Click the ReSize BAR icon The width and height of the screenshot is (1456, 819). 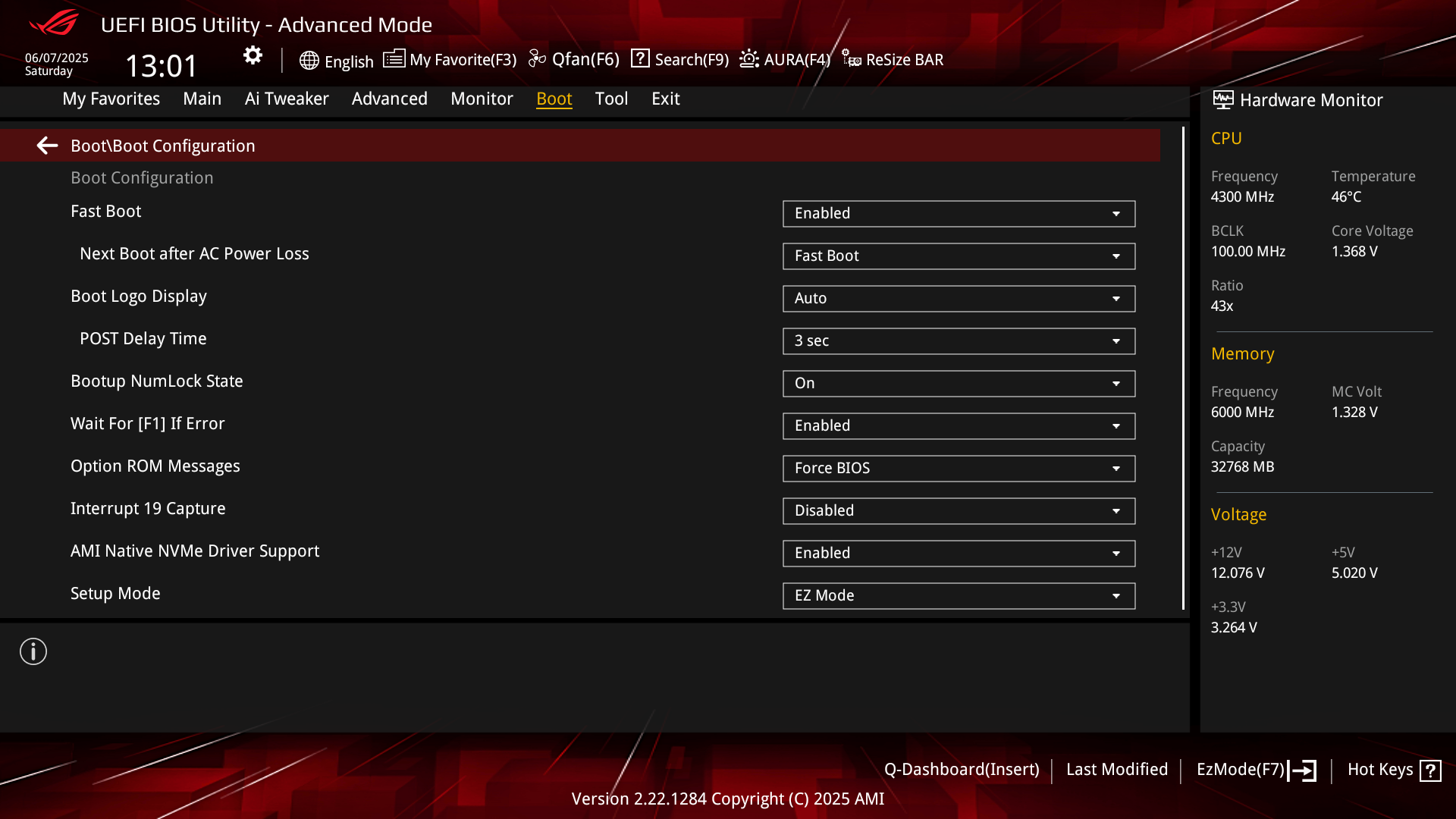(851, 59)
